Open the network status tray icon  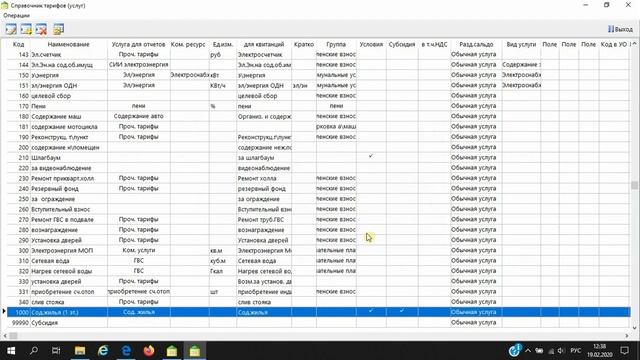pos(551,351)
